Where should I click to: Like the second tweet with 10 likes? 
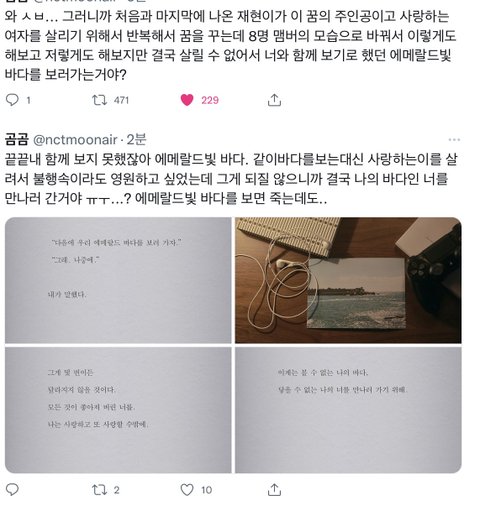click(x=187, y=490)
